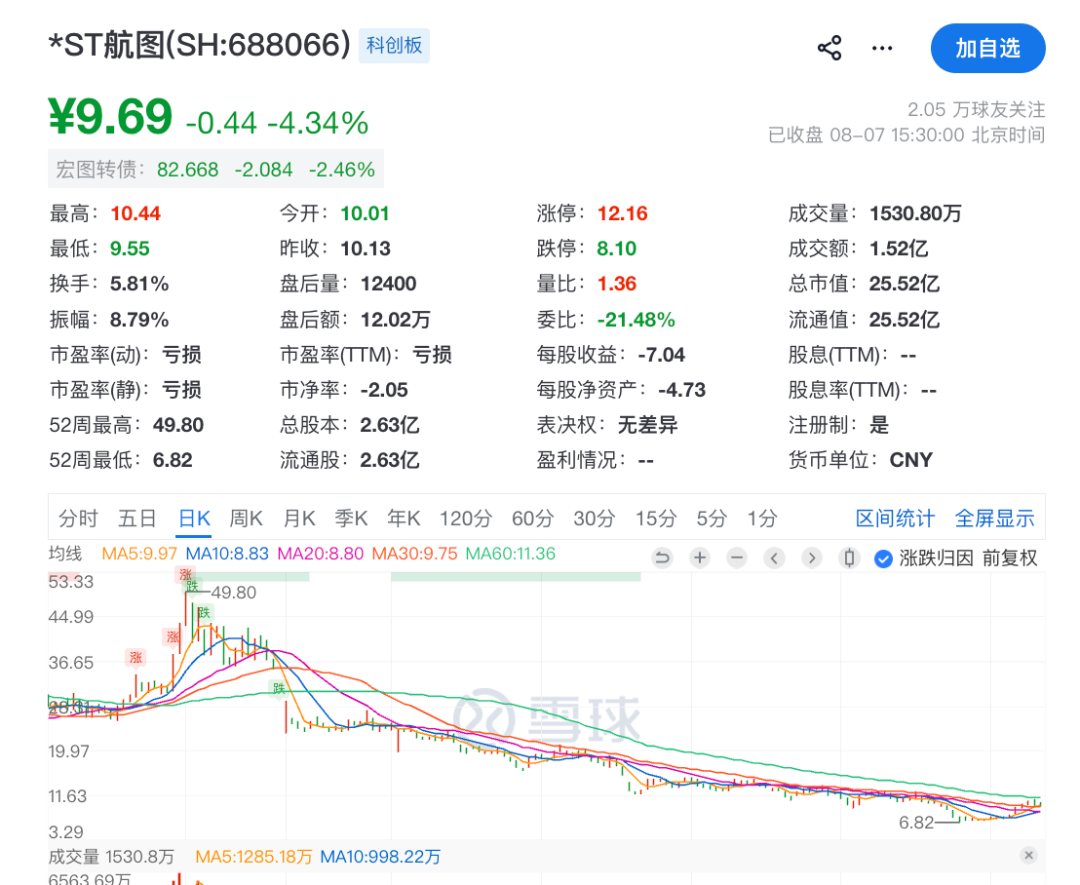Open the 前复权 adjustment dropdown
The image size is (1080, 885).
1010,558
